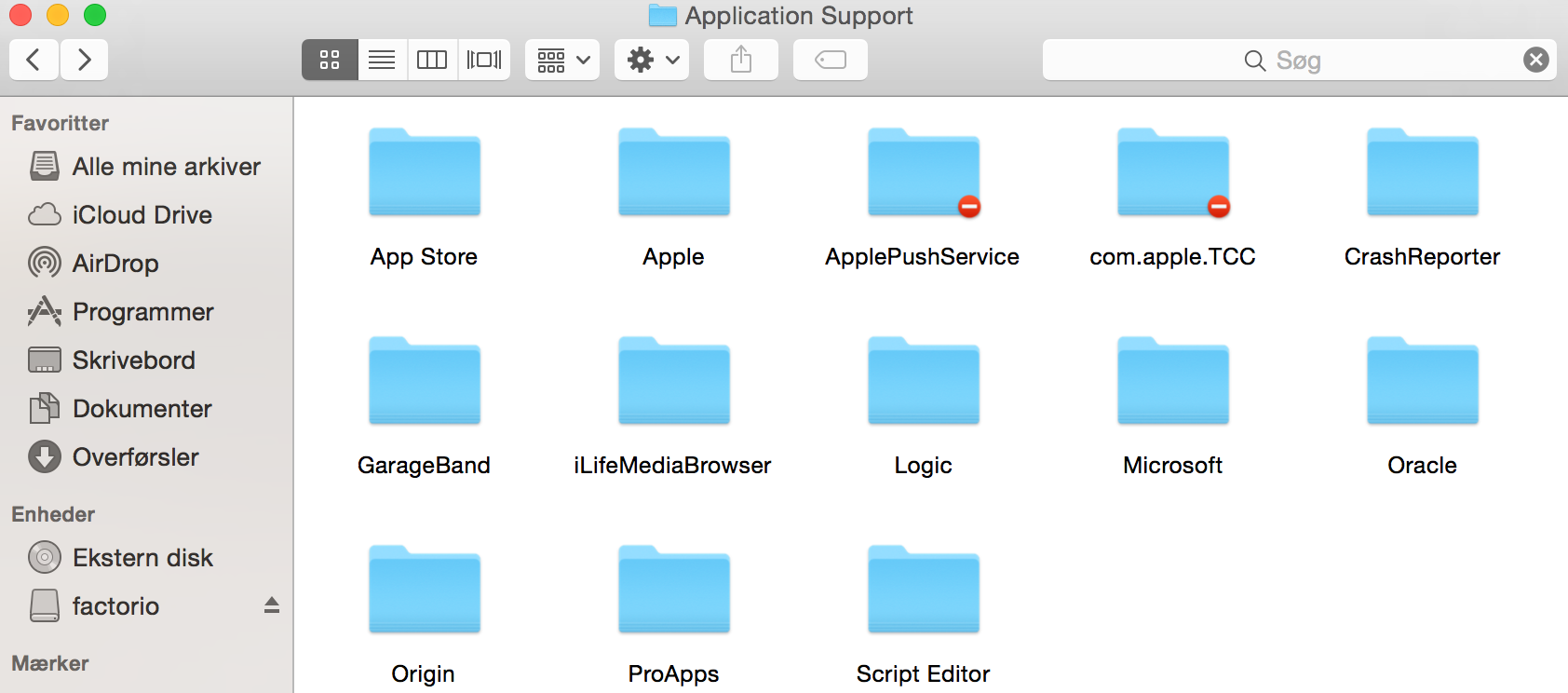Open iCloud Drive in sidebar
Screen dimensions: 1568x693
click(x=146, y=215)
